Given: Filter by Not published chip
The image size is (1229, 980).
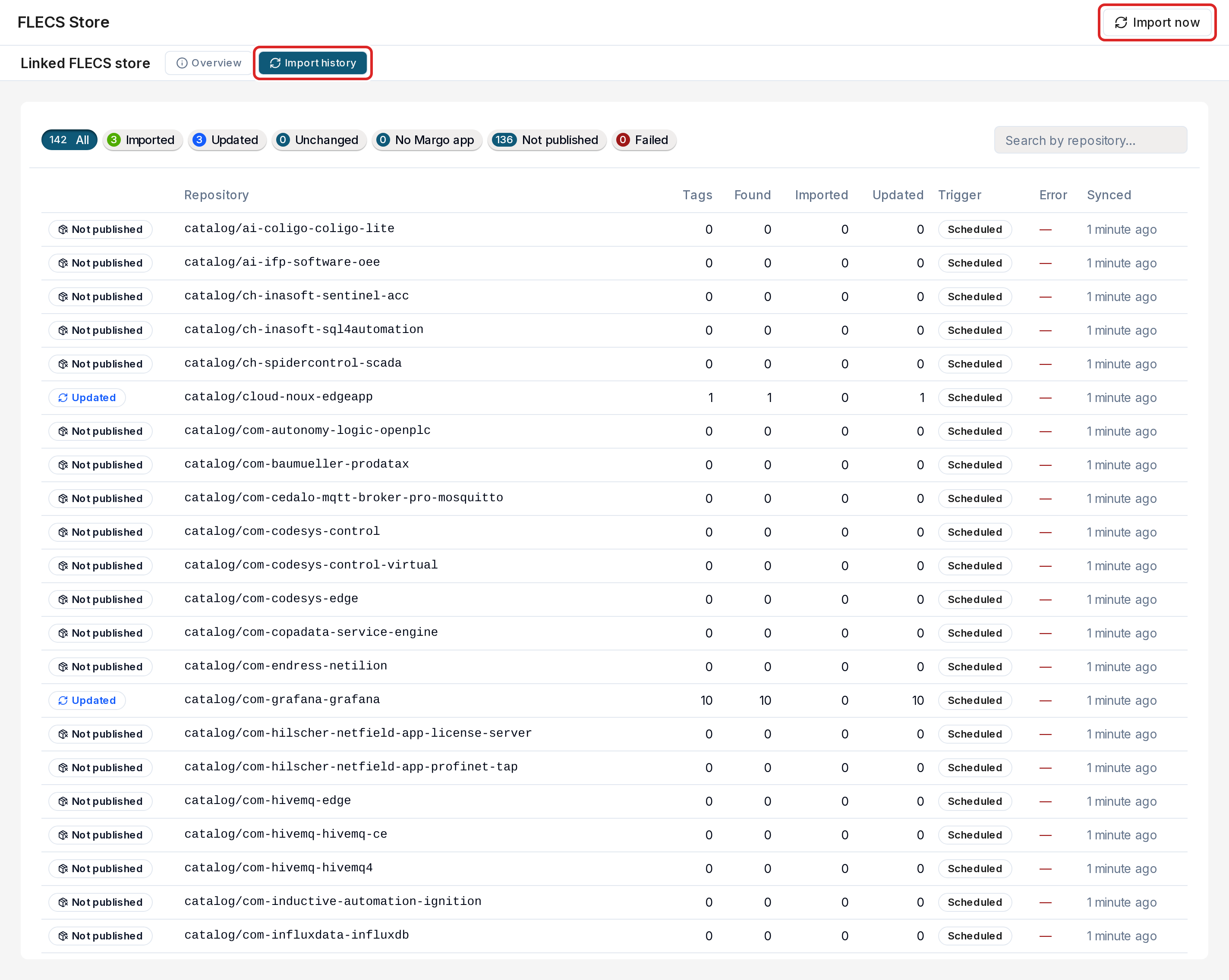Looking at the screenshot, I should coord(547,140).
